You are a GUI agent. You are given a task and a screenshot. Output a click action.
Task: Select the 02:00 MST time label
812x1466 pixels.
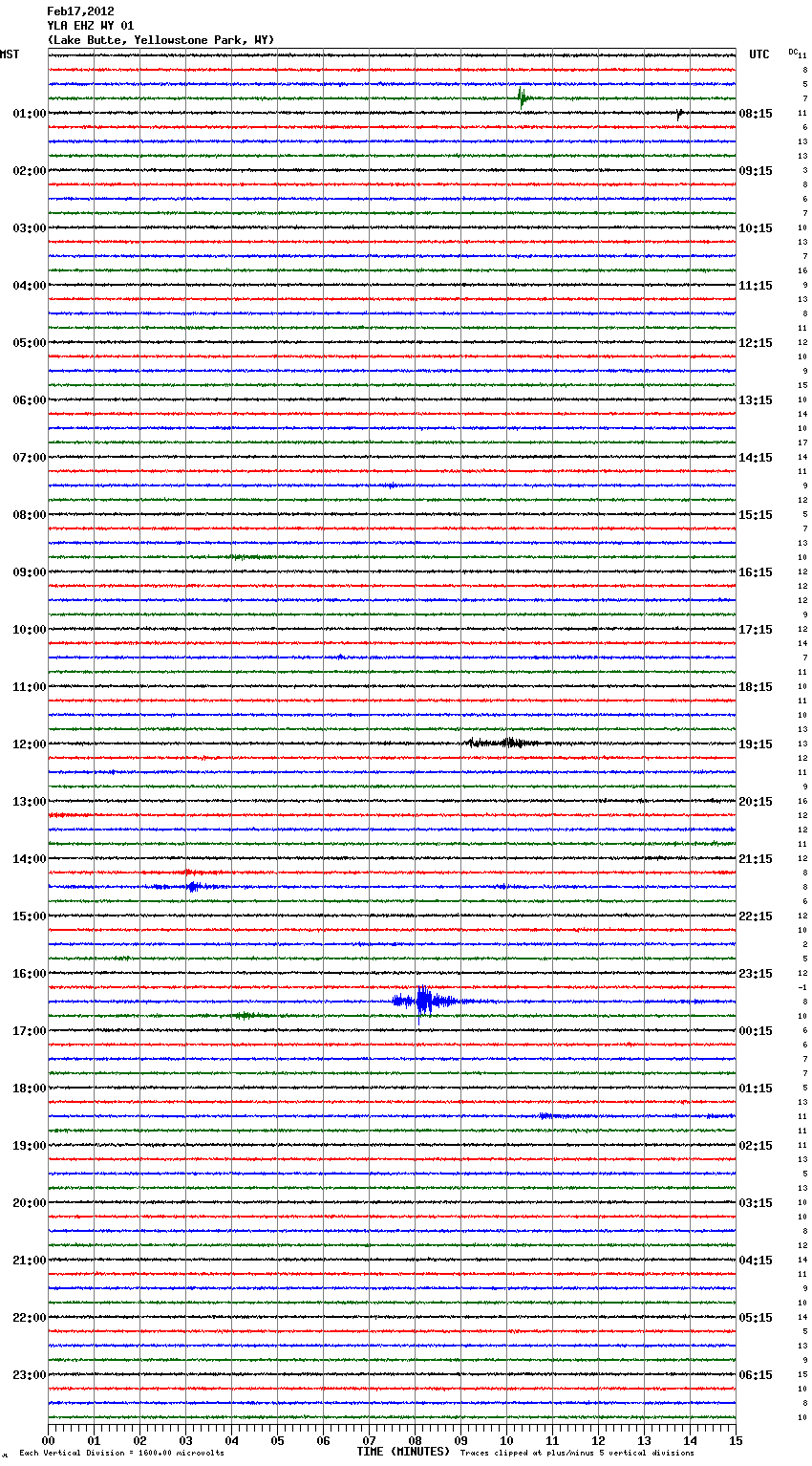(30, 171)
